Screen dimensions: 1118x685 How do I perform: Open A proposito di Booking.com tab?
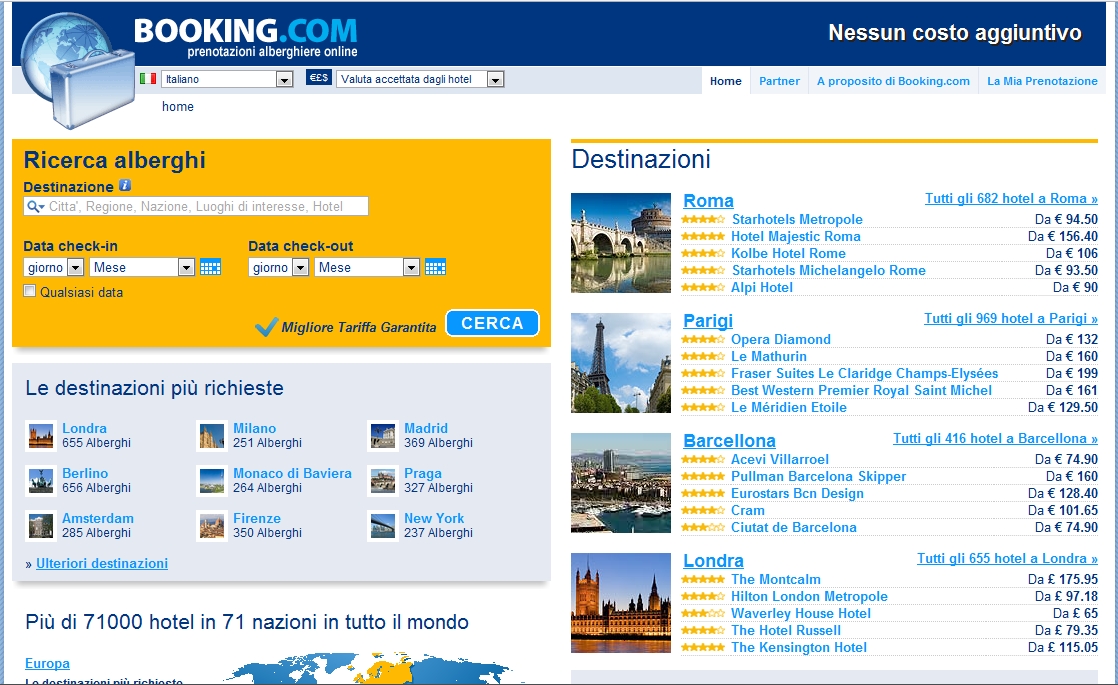(x=893, y=81)
